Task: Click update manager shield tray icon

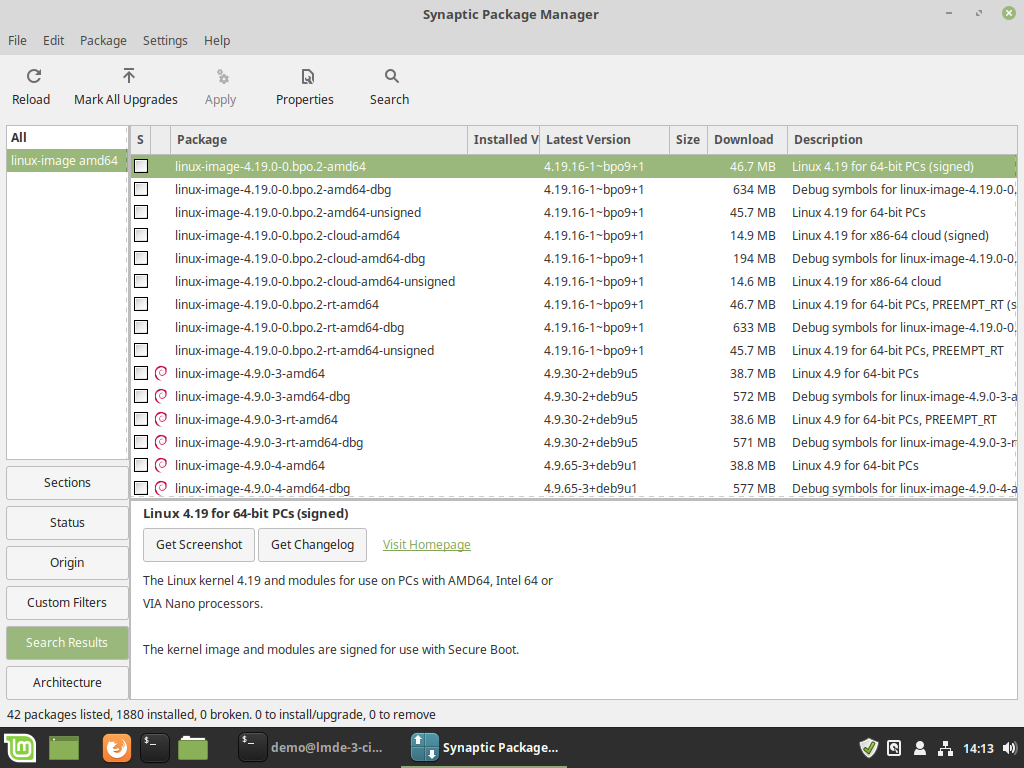Action: 869,748
